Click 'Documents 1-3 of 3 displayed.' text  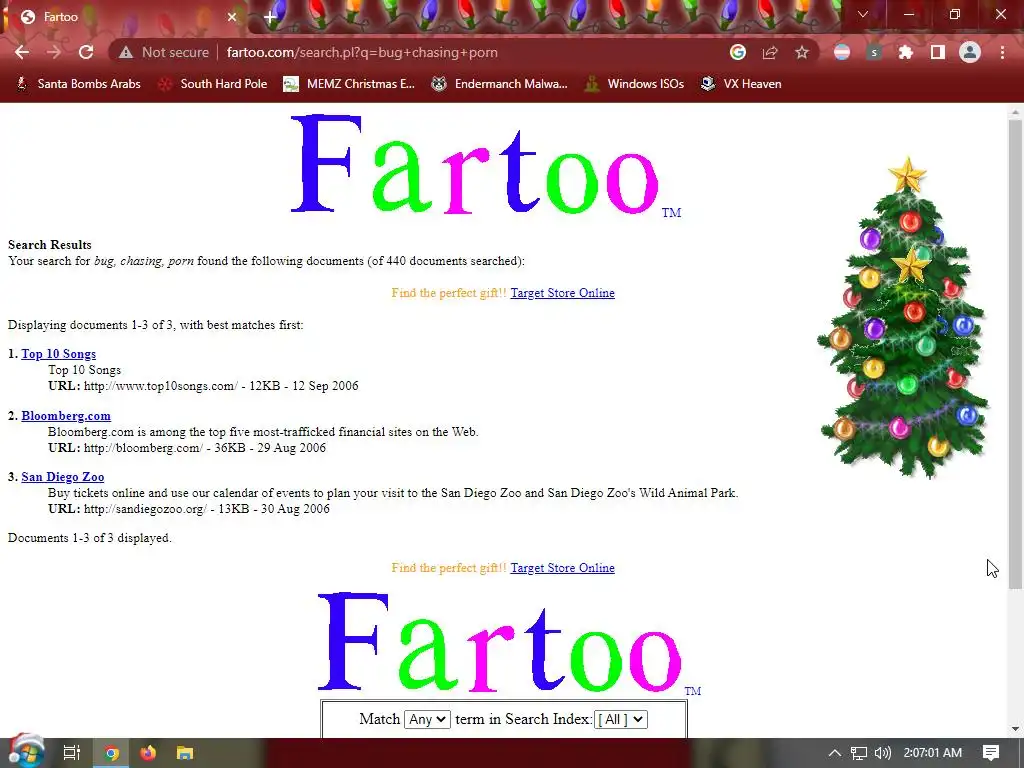coord(89,538)
